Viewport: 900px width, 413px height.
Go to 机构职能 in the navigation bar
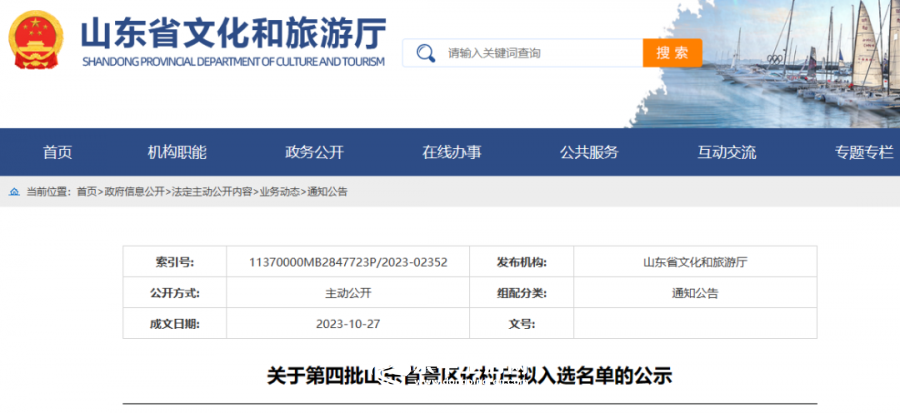point(177,153)
